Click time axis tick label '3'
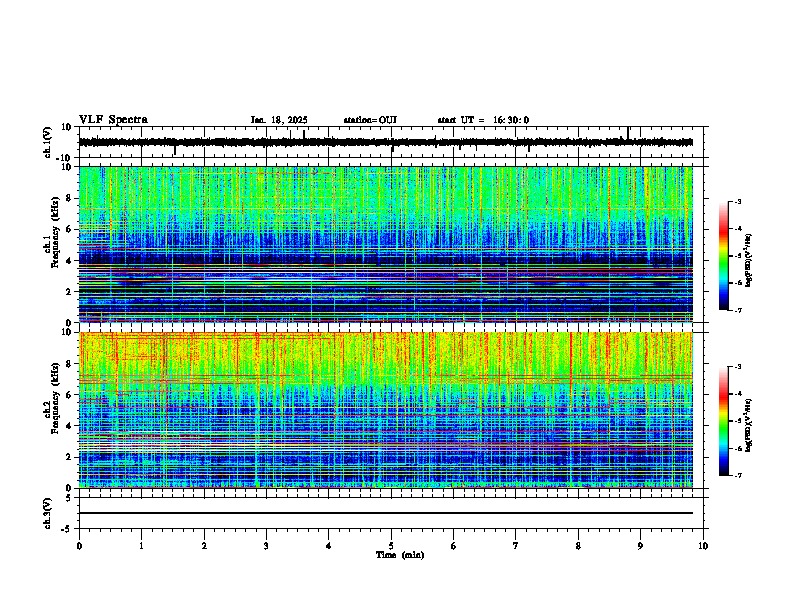792x612 pixels. (266, 546)
